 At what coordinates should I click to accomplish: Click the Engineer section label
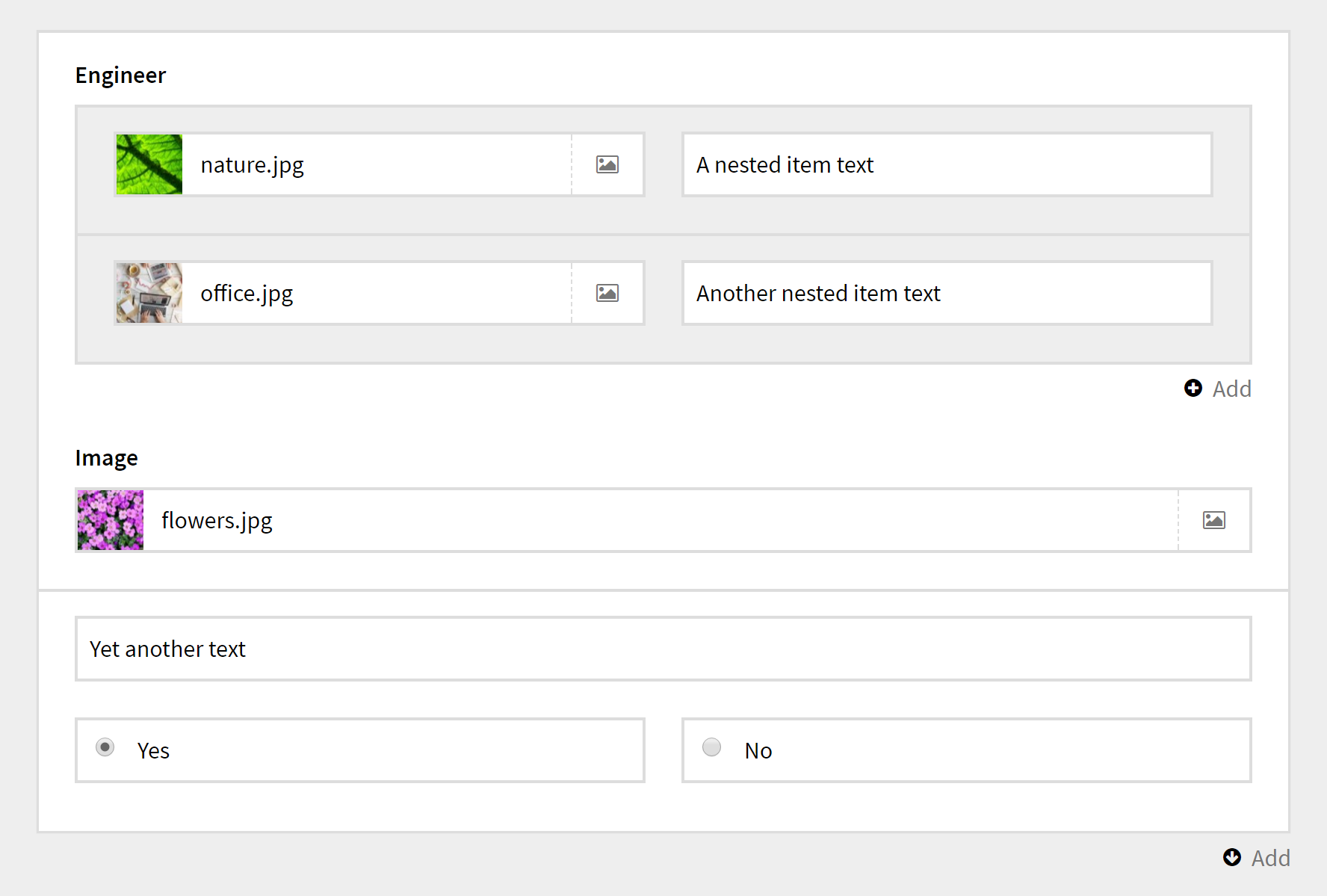[x=120, y=75]
